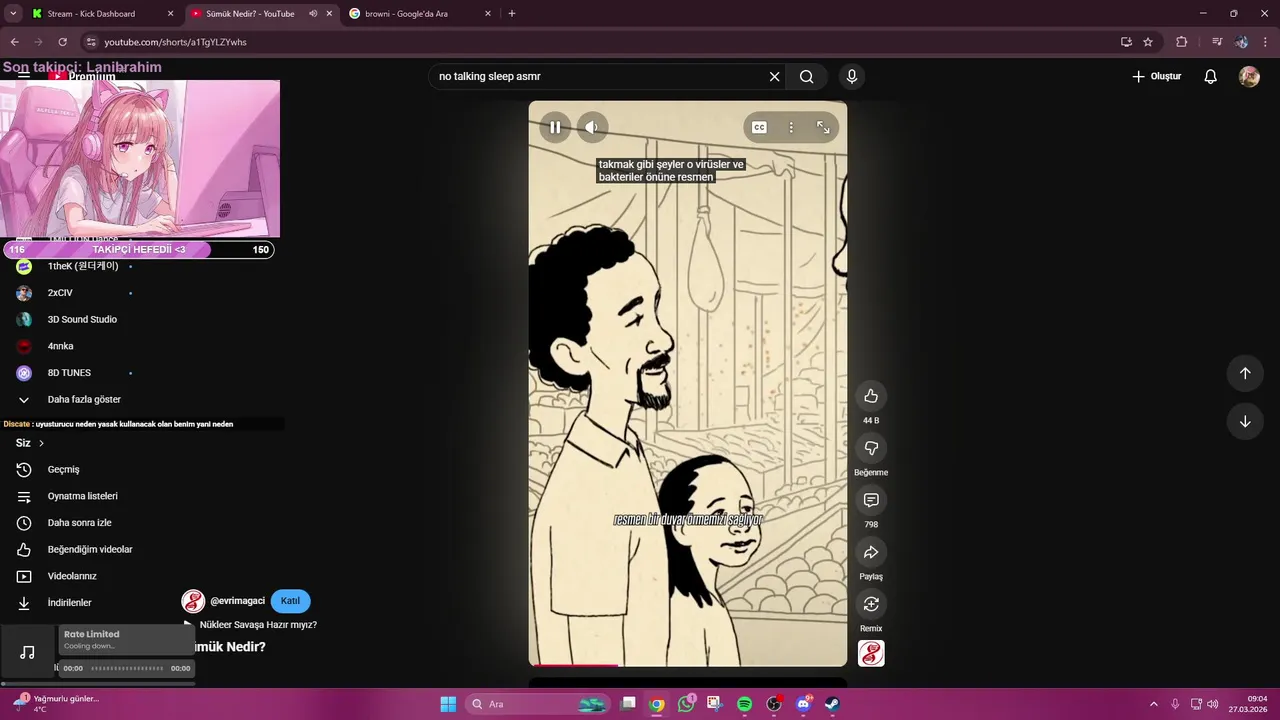Open the Nükleer Savaşa Hazır mıyız? video link
1280x720 pixels.
(258, 625)
